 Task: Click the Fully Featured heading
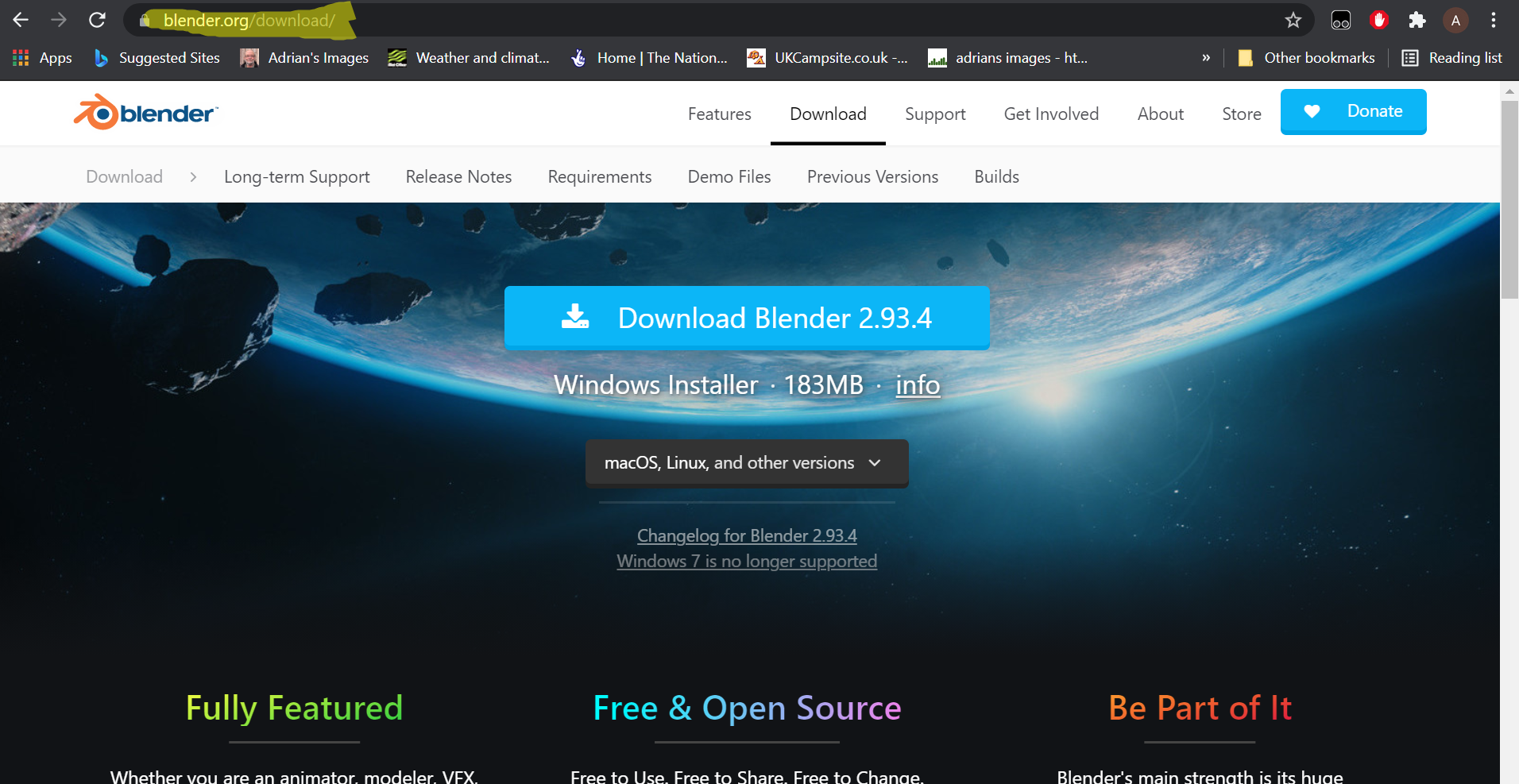tap(294, 708)
